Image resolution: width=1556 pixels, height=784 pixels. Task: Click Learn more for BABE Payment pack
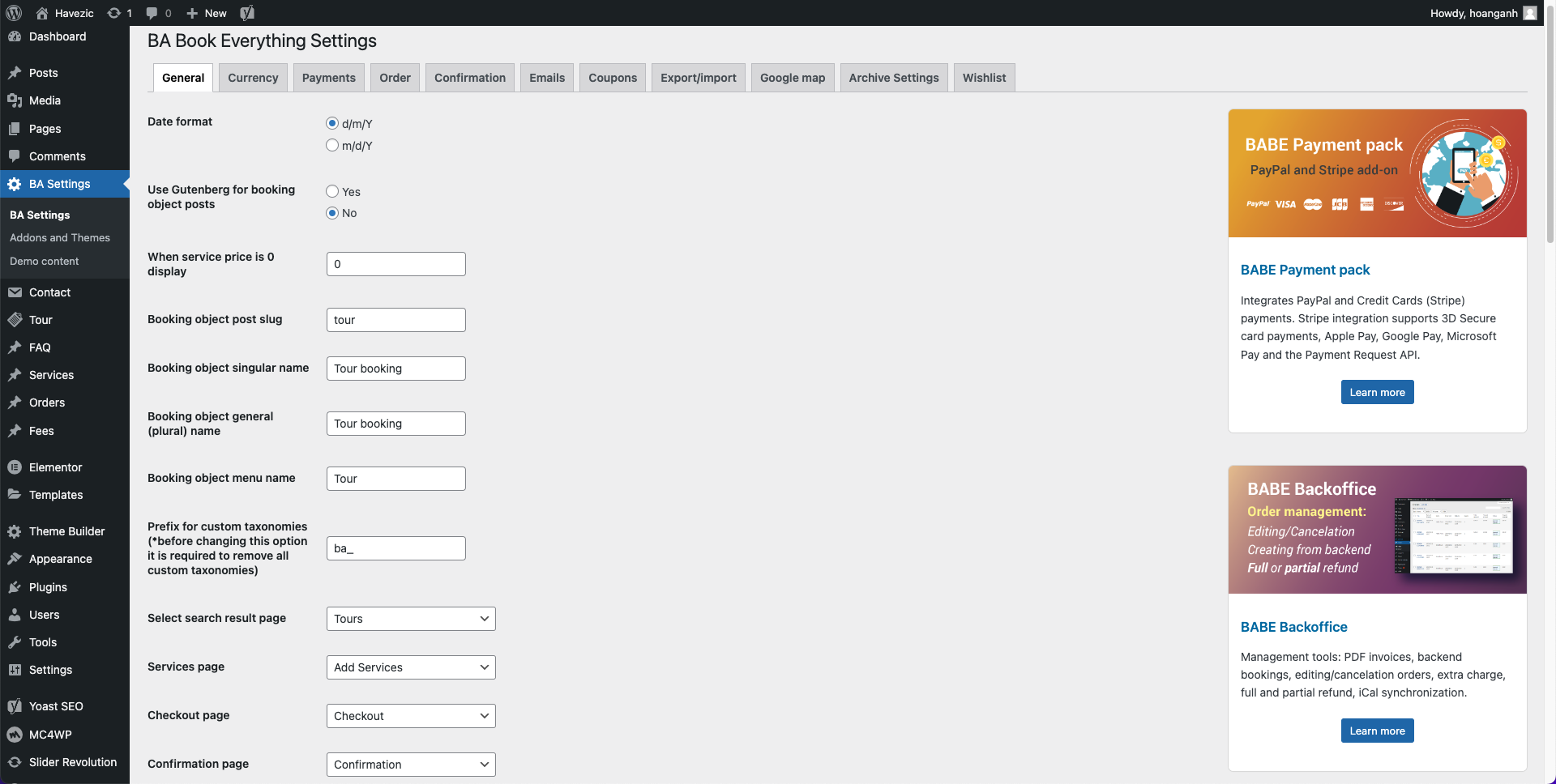[x=1377, y=392]
